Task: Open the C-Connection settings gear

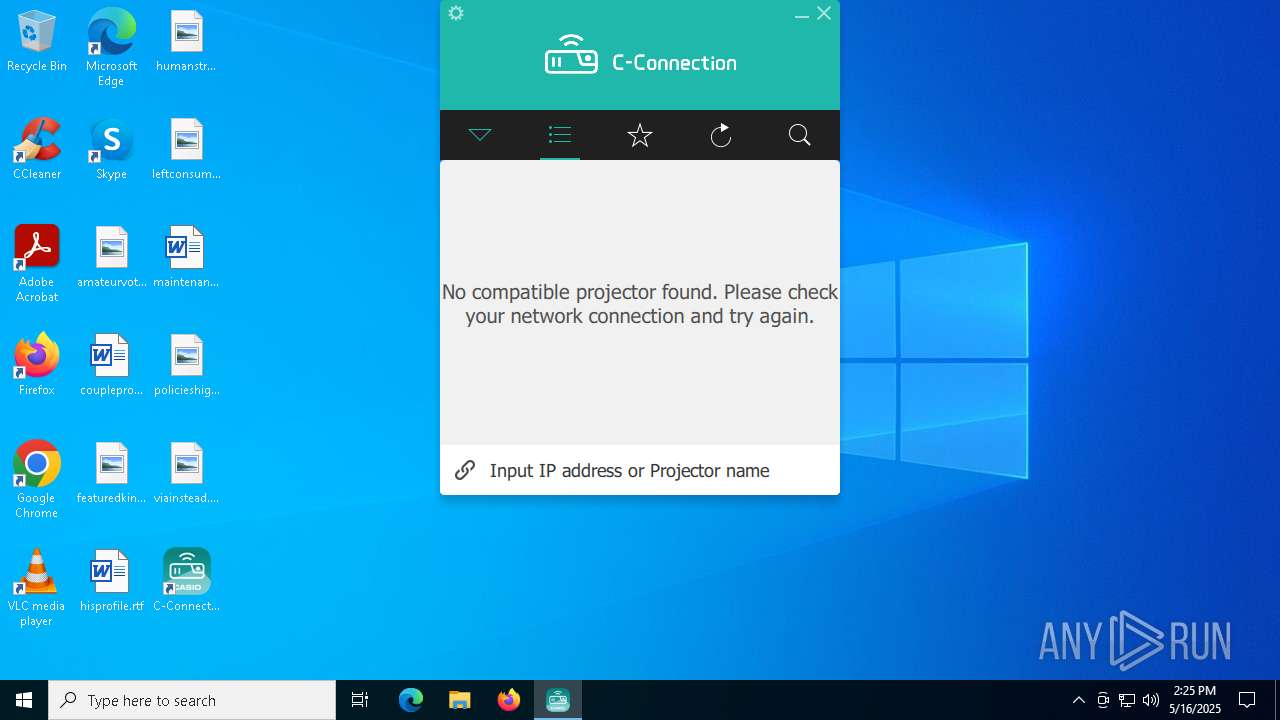Action: (x=456, y=13)
